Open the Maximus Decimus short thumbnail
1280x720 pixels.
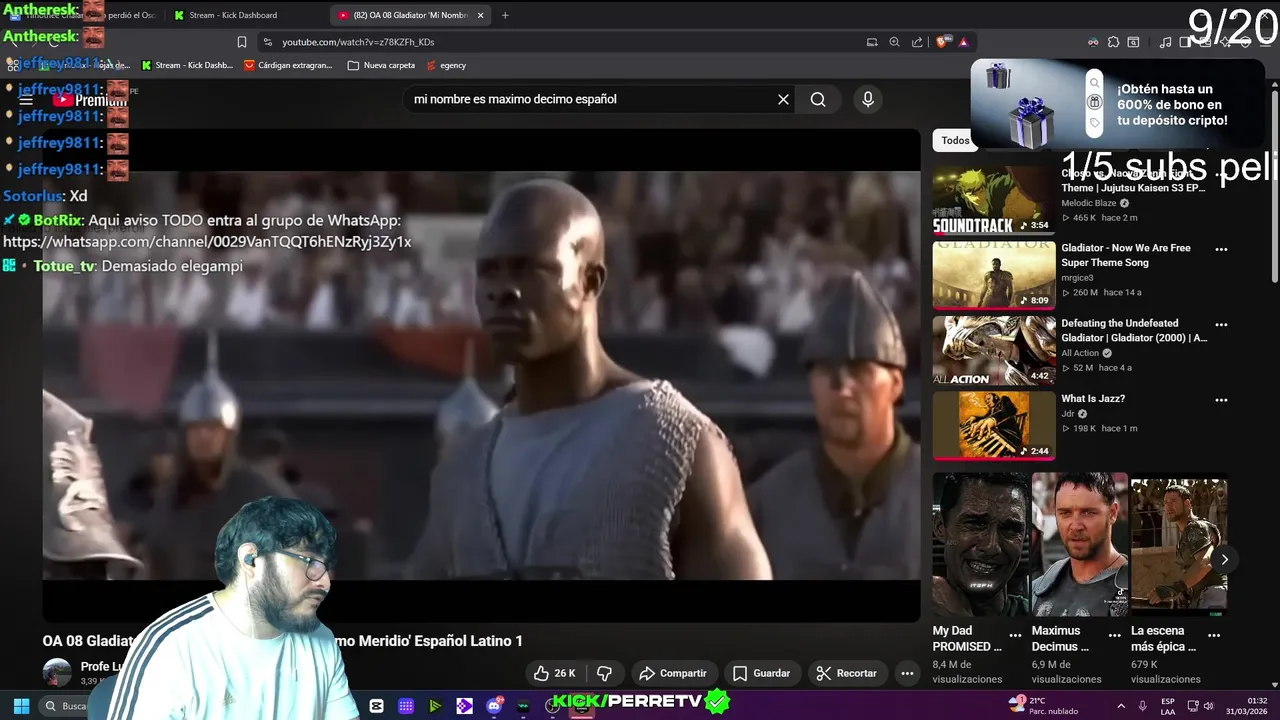(1079, 545)
